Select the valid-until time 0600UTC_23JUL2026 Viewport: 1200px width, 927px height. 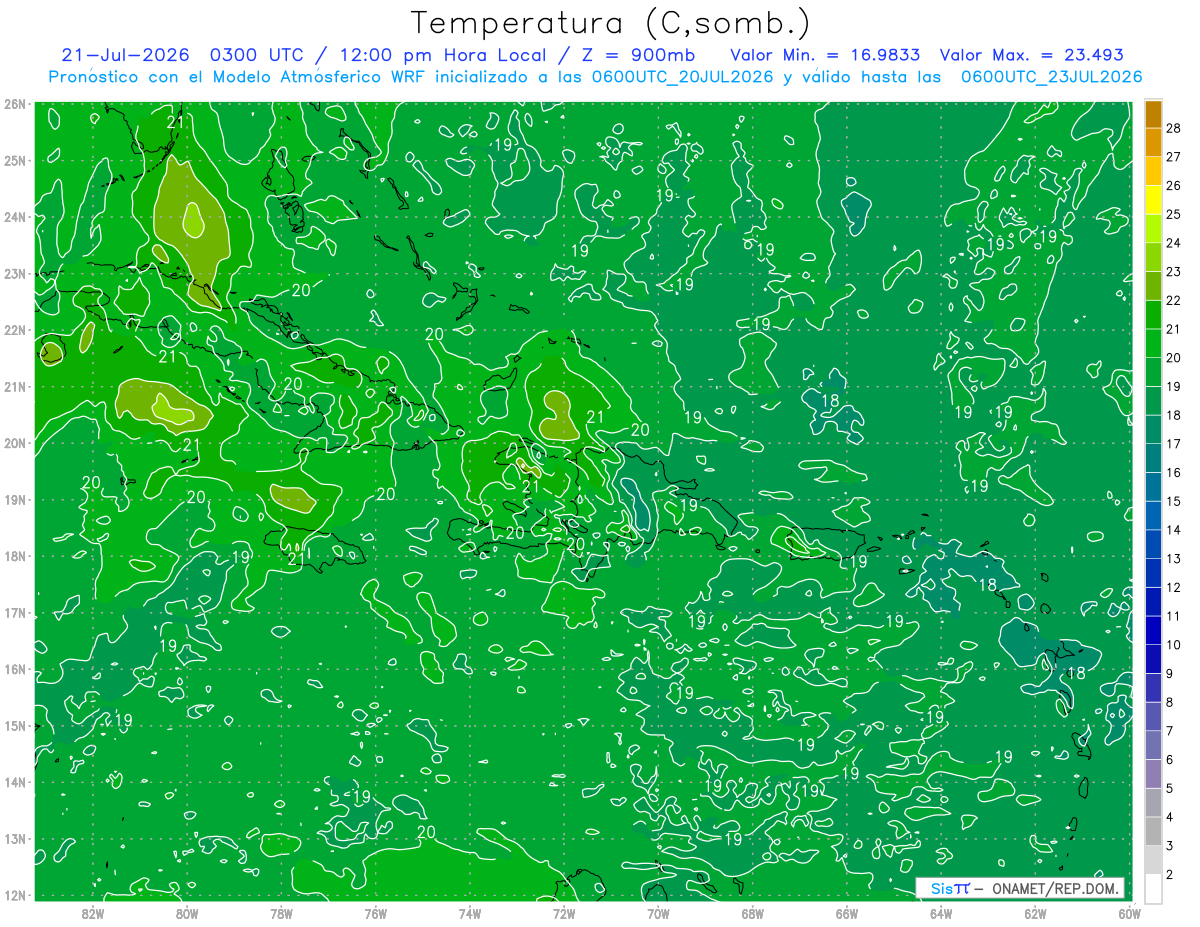[1051, 77]
